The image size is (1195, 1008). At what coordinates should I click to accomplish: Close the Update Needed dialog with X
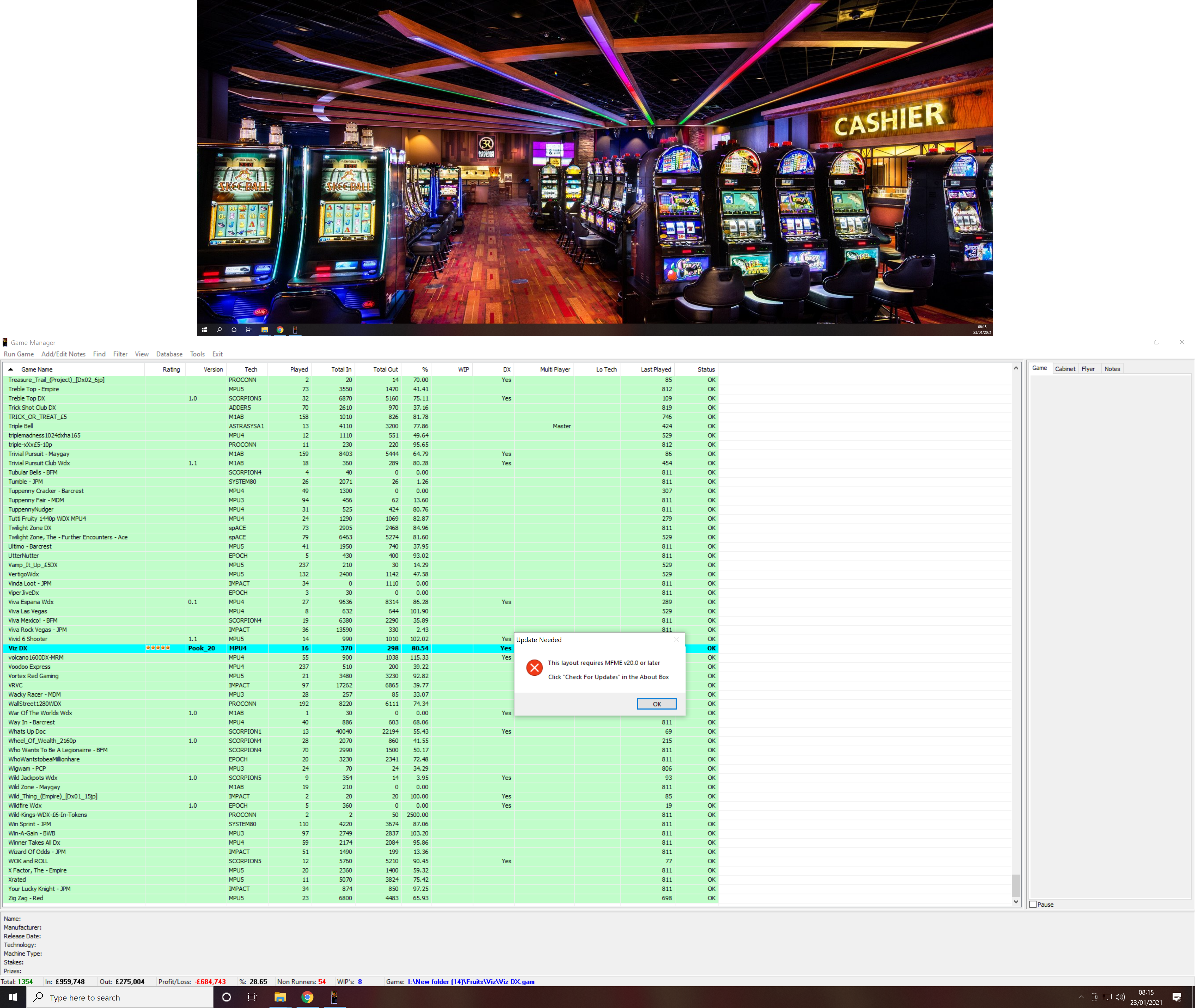click(676, 639)
